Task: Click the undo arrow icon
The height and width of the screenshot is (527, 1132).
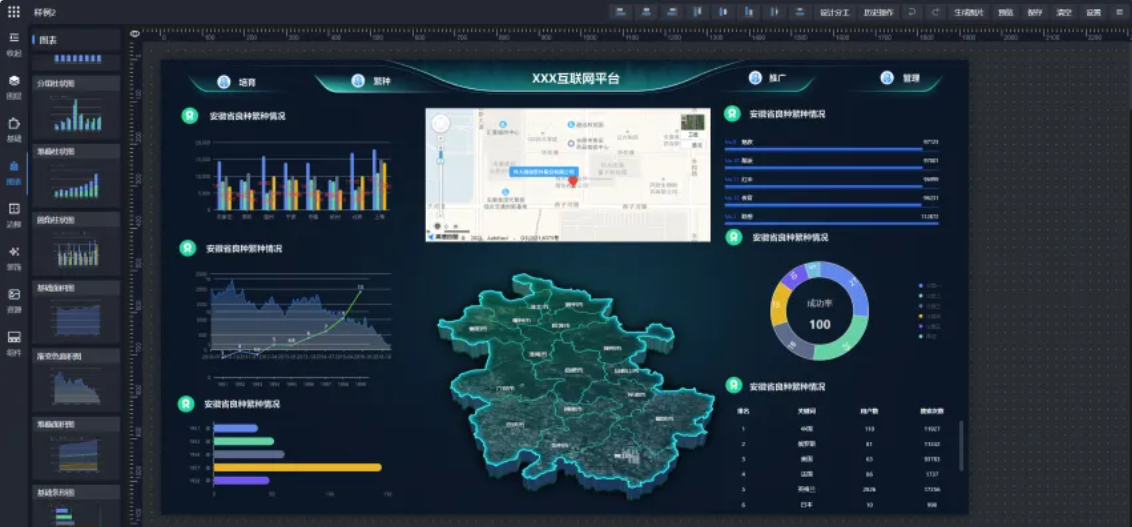Action: (x=913, y=12)
